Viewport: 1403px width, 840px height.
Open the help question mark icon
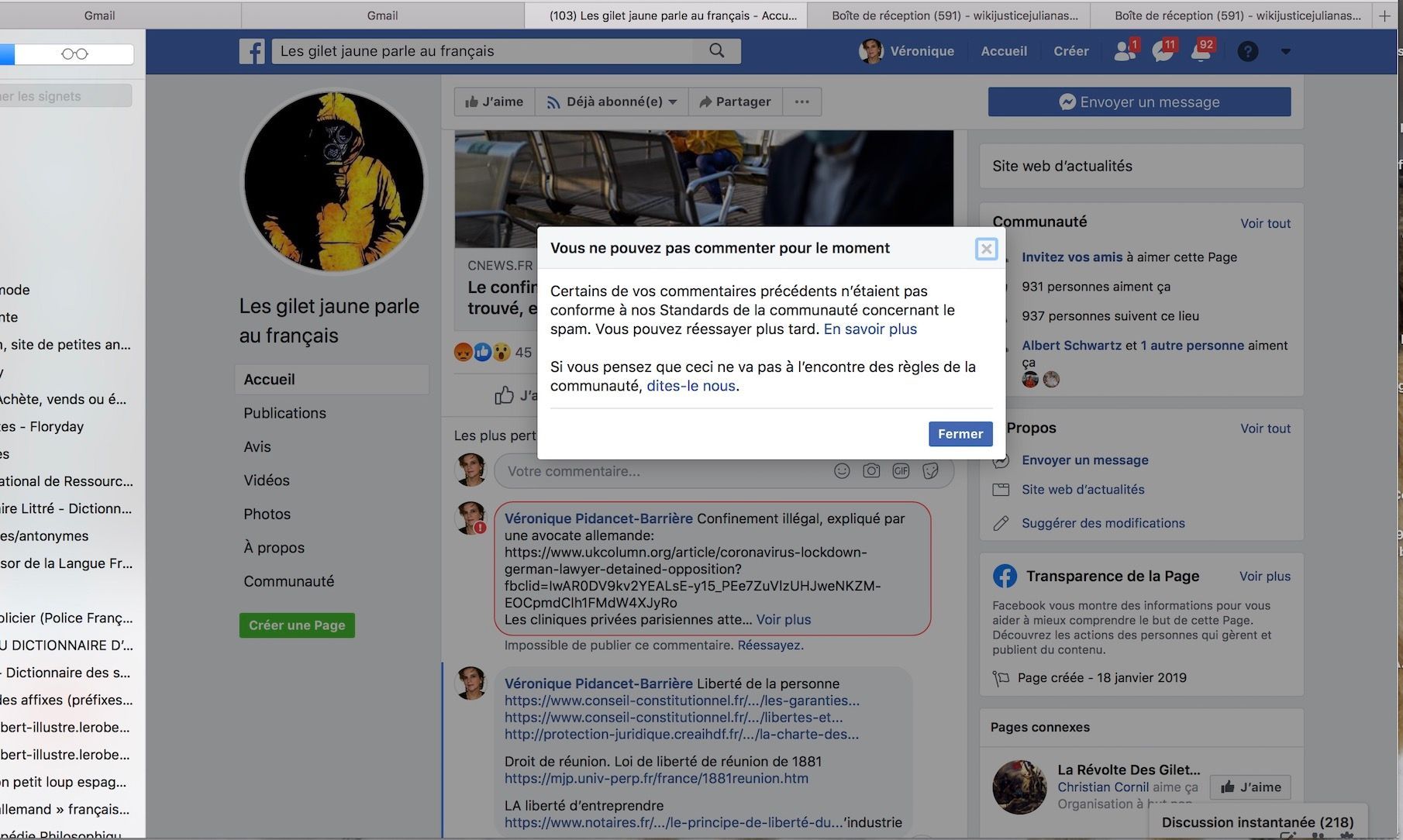click(1247, 51)
